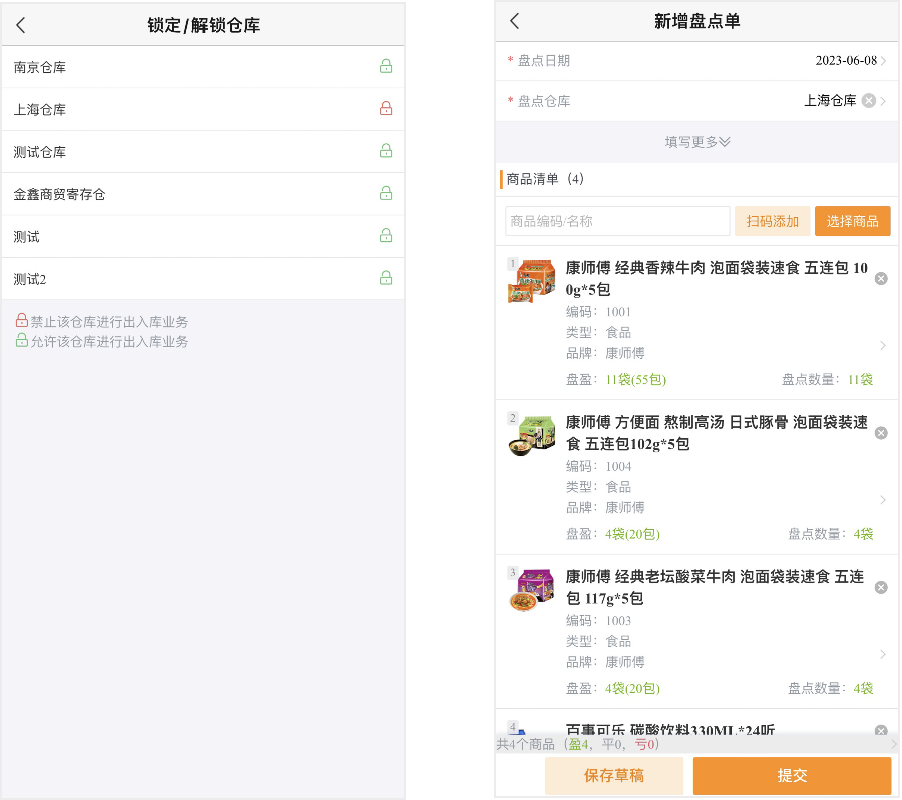This screenshot has width=902, height=800.
Task: Tap 保存草稿 button
Action: coord(614,775)
